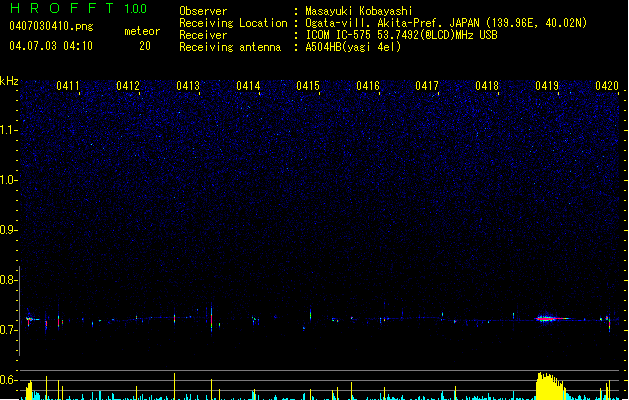This screenshot has height=400, width=629.
Task: Click the A504HB(yagi 4el) antenna text
Action: (353, 47)
